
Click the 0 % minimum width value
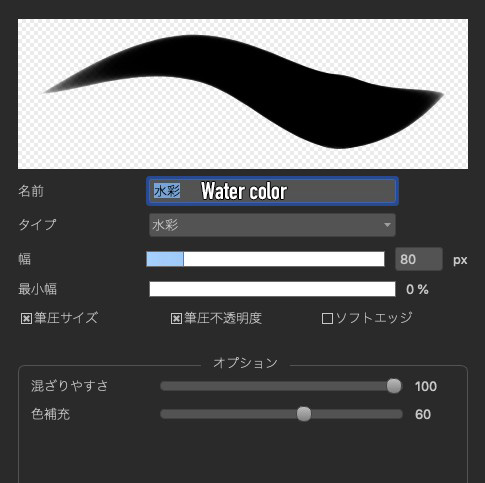tap(417, 289)
